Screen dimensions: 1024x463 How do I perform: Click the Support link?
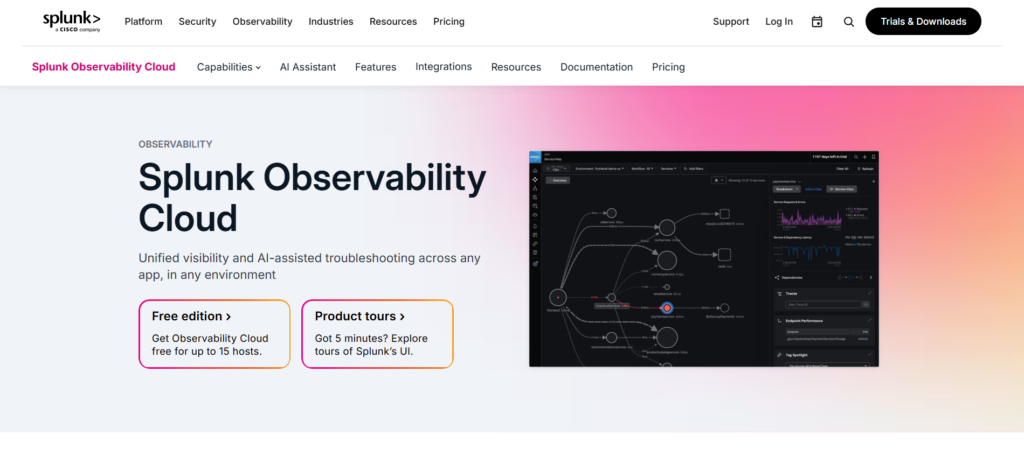(x=731, y=22)
